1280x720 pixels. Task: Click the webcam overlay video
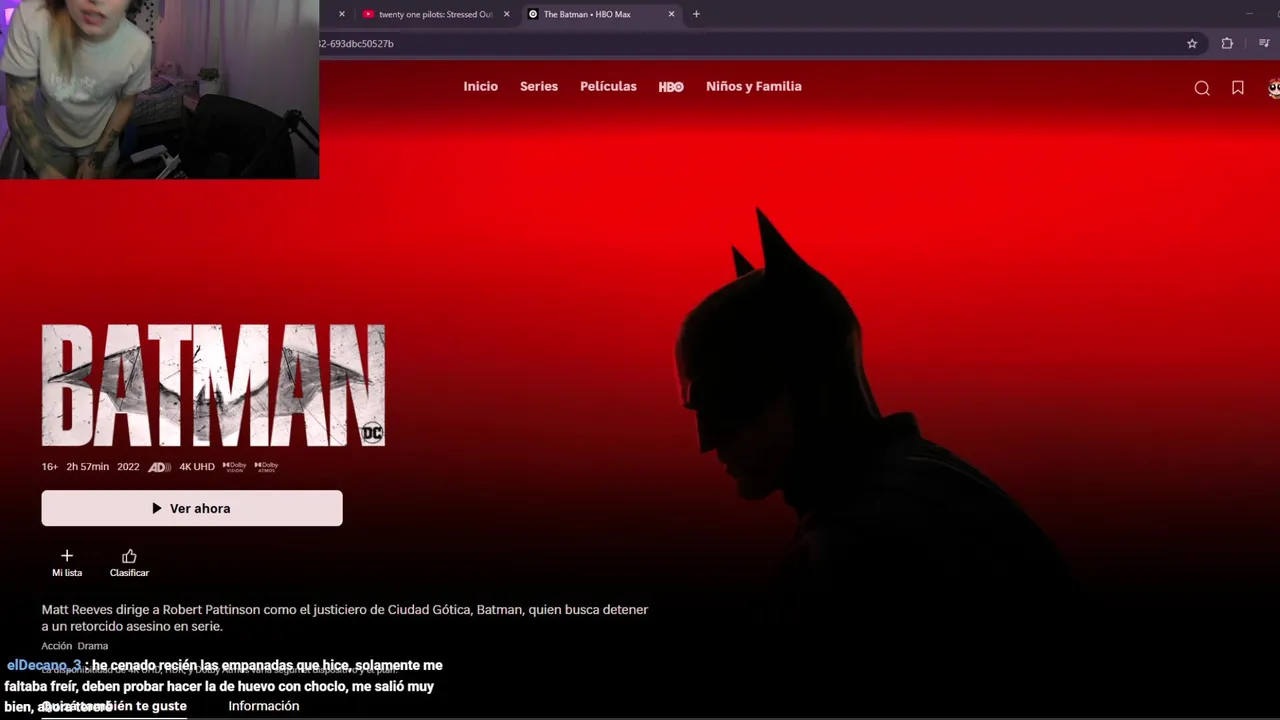pyautogui.click(x=159, y=89)
